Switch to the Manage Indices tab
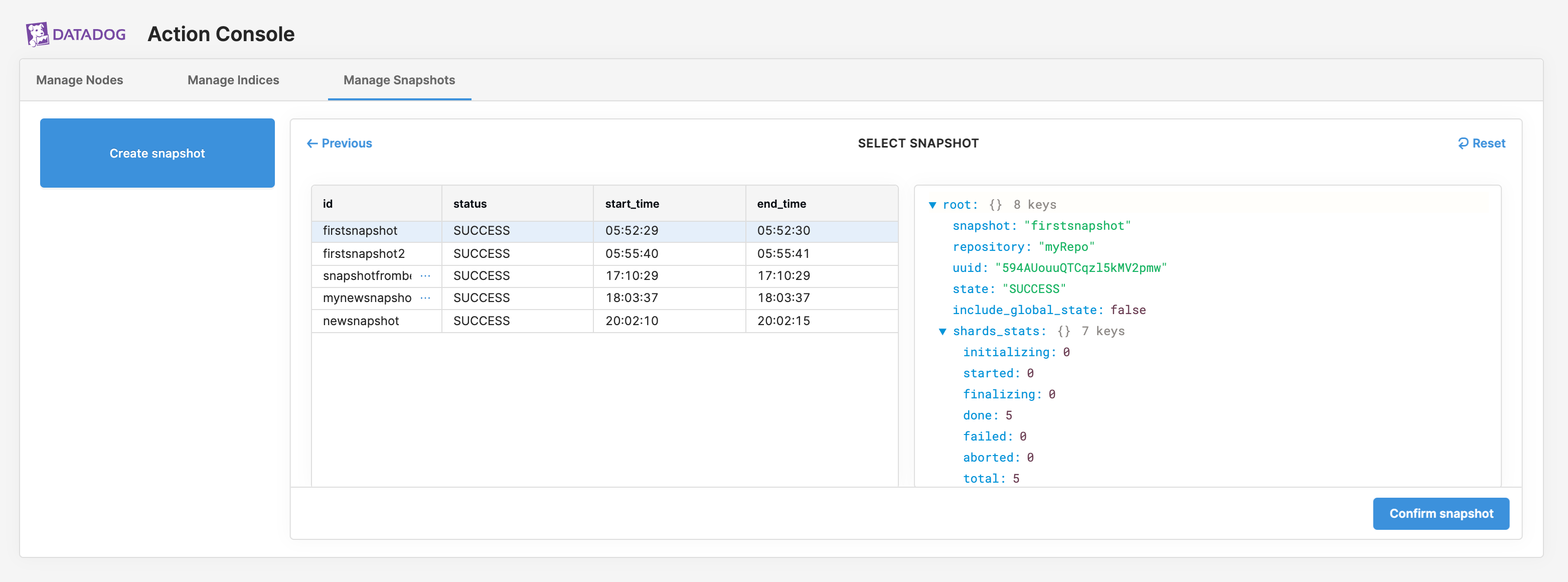This screenshot has height=582, width=1568. [x=233, y=80]
